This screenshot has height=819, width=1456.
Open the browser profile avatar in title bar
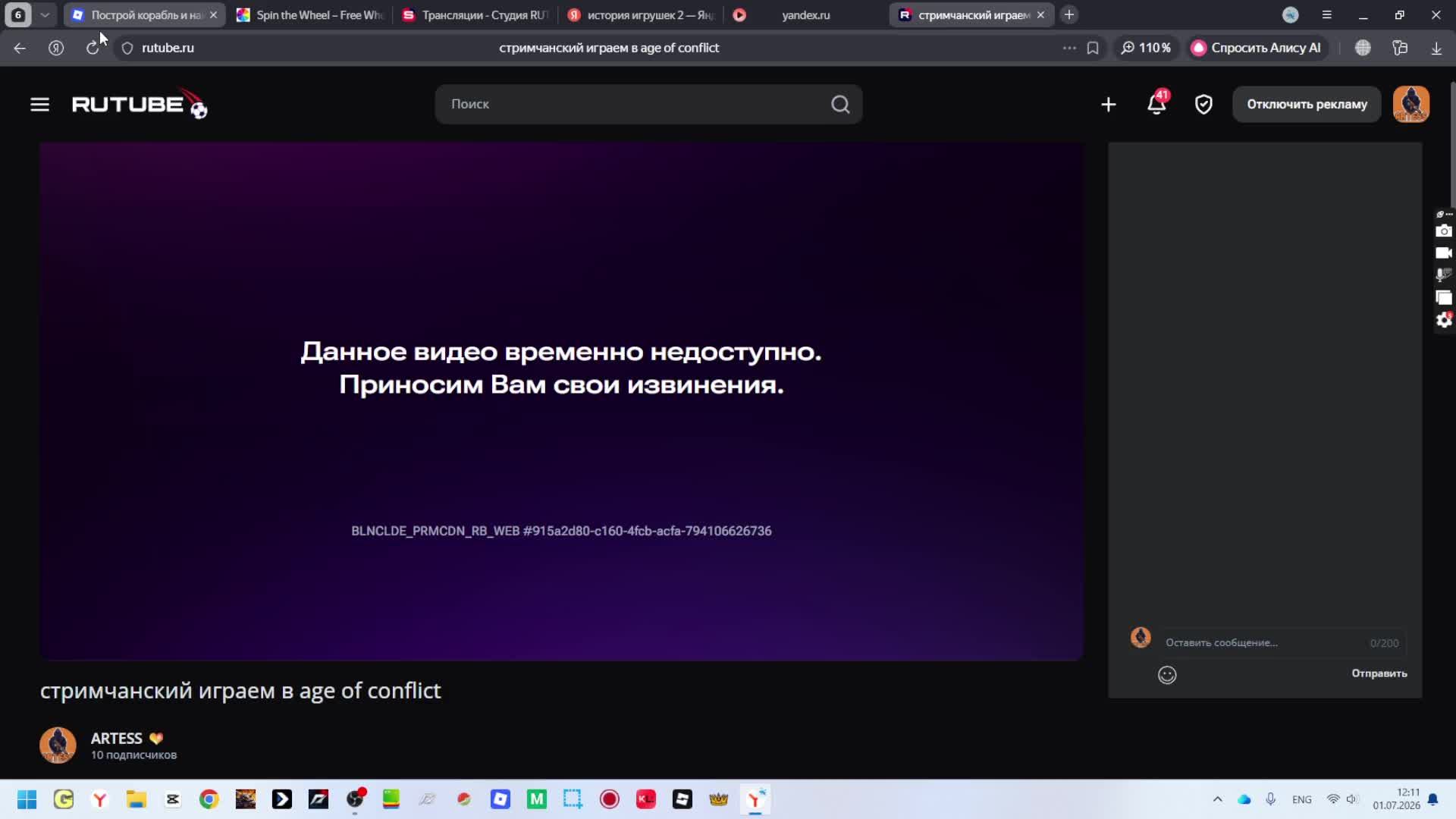(x=1290, y=14)
